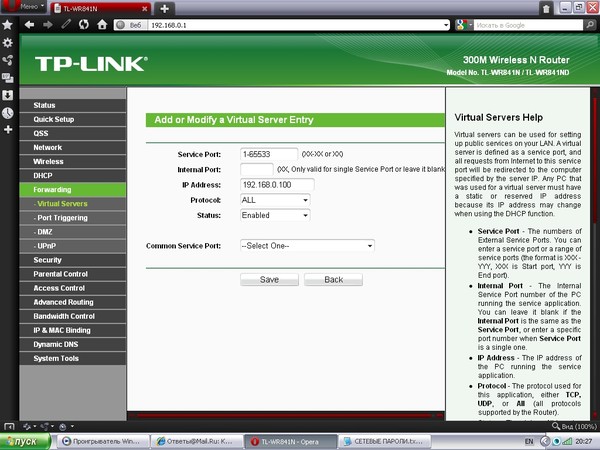The height and width of the screenshot is (450, 600).
Task: Open Bandwidth Control settings
Action: pyautogui.click(x=73, y=316)
